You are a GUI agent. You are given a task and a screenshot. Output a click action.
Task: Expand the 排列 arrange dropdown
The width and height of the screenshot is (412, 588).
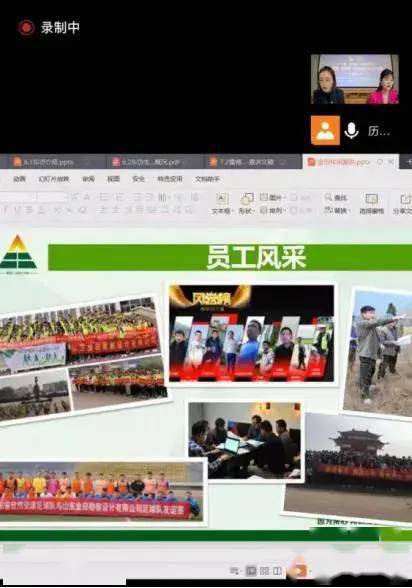pos(273,210)
